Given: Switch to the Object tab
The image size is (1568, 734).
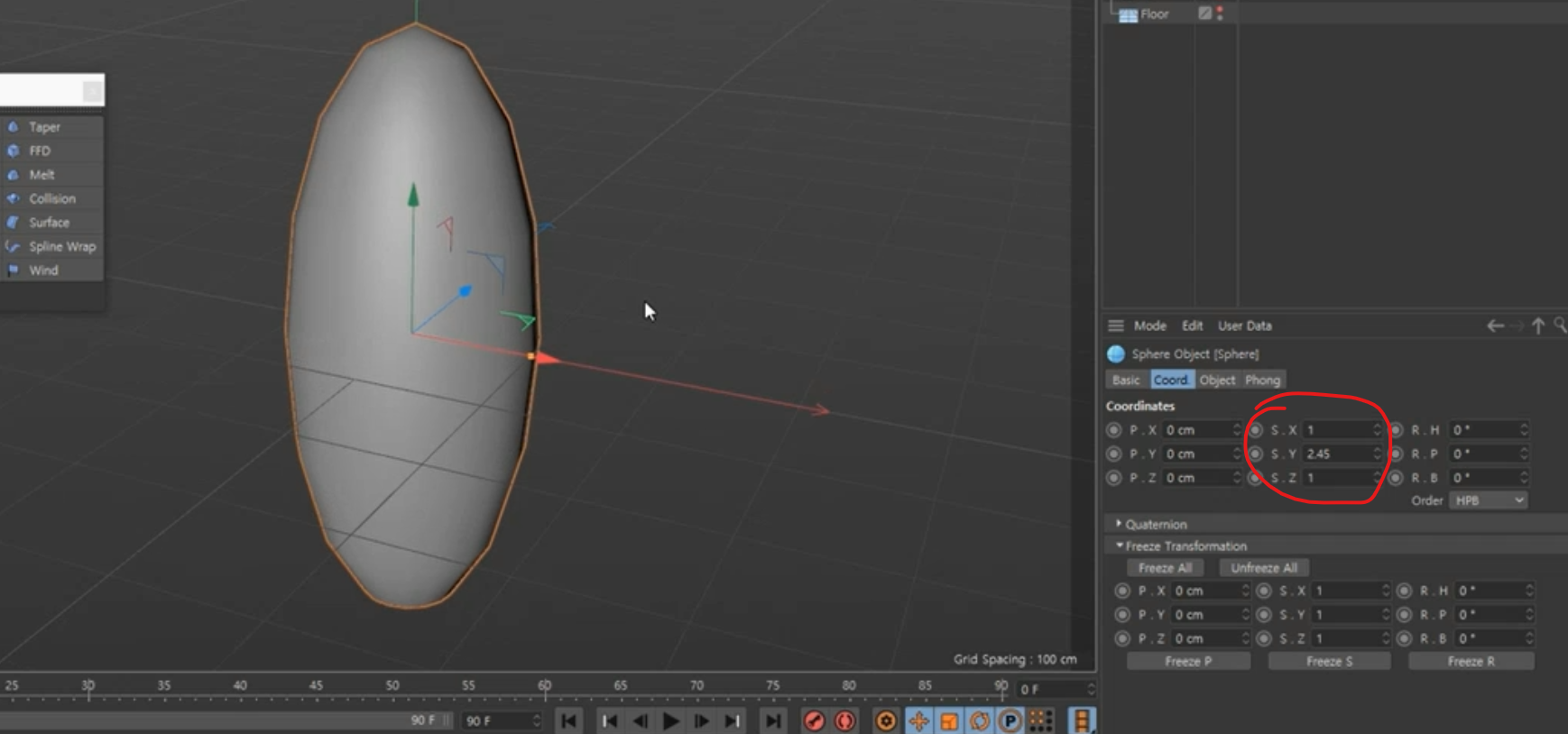Looking at the screenshot, I should pos(1217,380).
